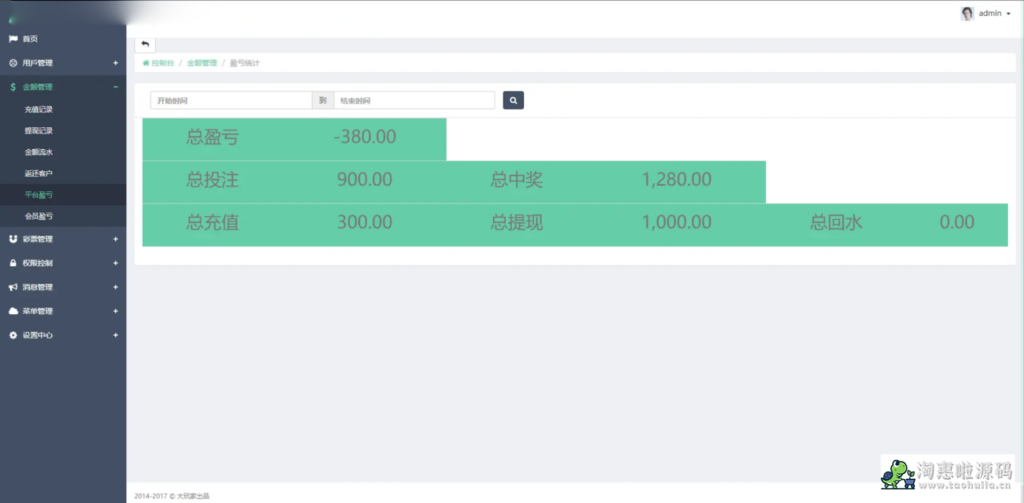Expand 用户管理 with its plus sign
Screen dimensions: 1024x503
[x=116, y=63]
